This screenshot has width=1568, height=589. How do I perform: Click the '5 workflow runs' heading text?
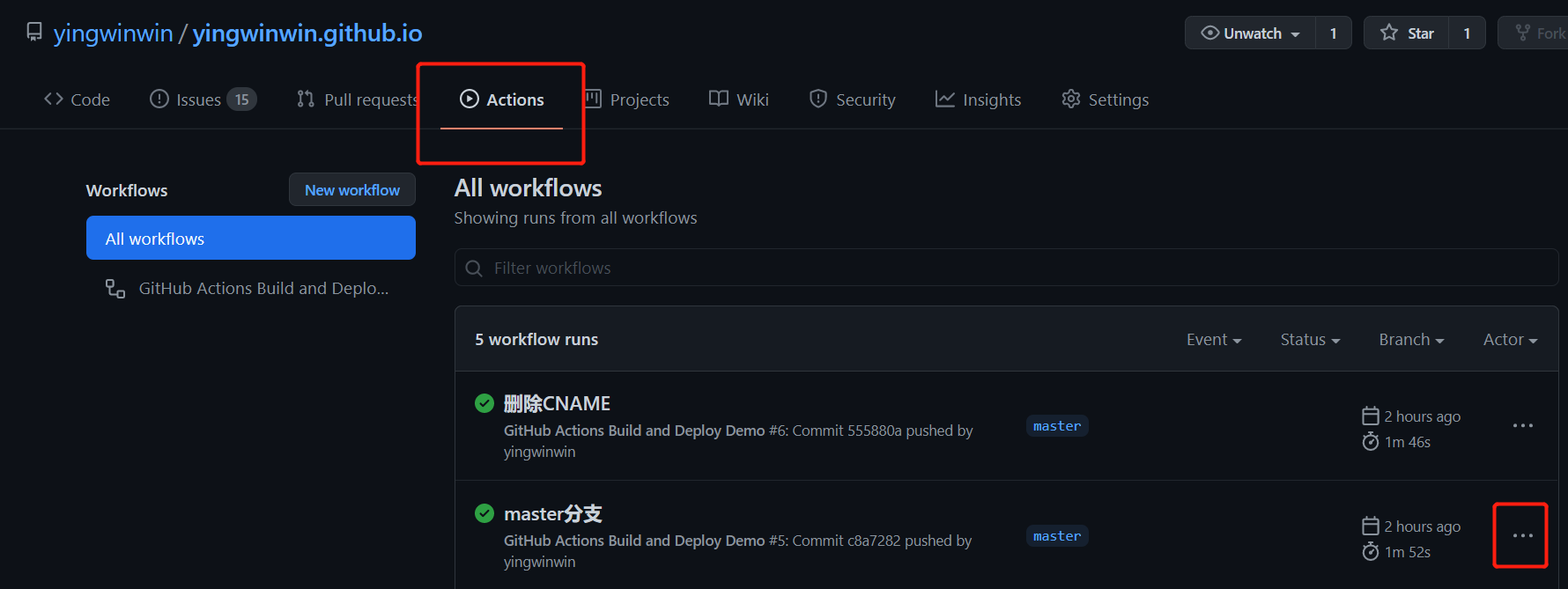pos(536,340)
